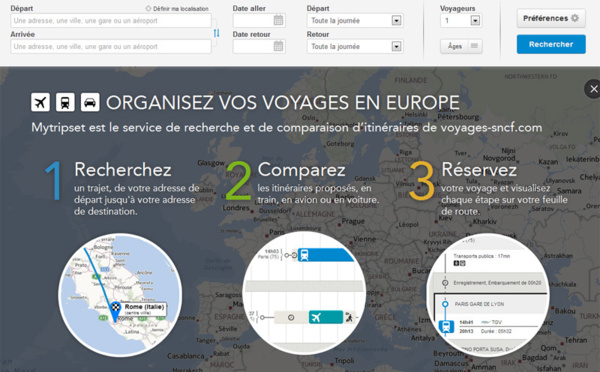Screen dimensions: 600x372
Task: Click the target icon beside Définir ma localisation
Action: point(148,8)
